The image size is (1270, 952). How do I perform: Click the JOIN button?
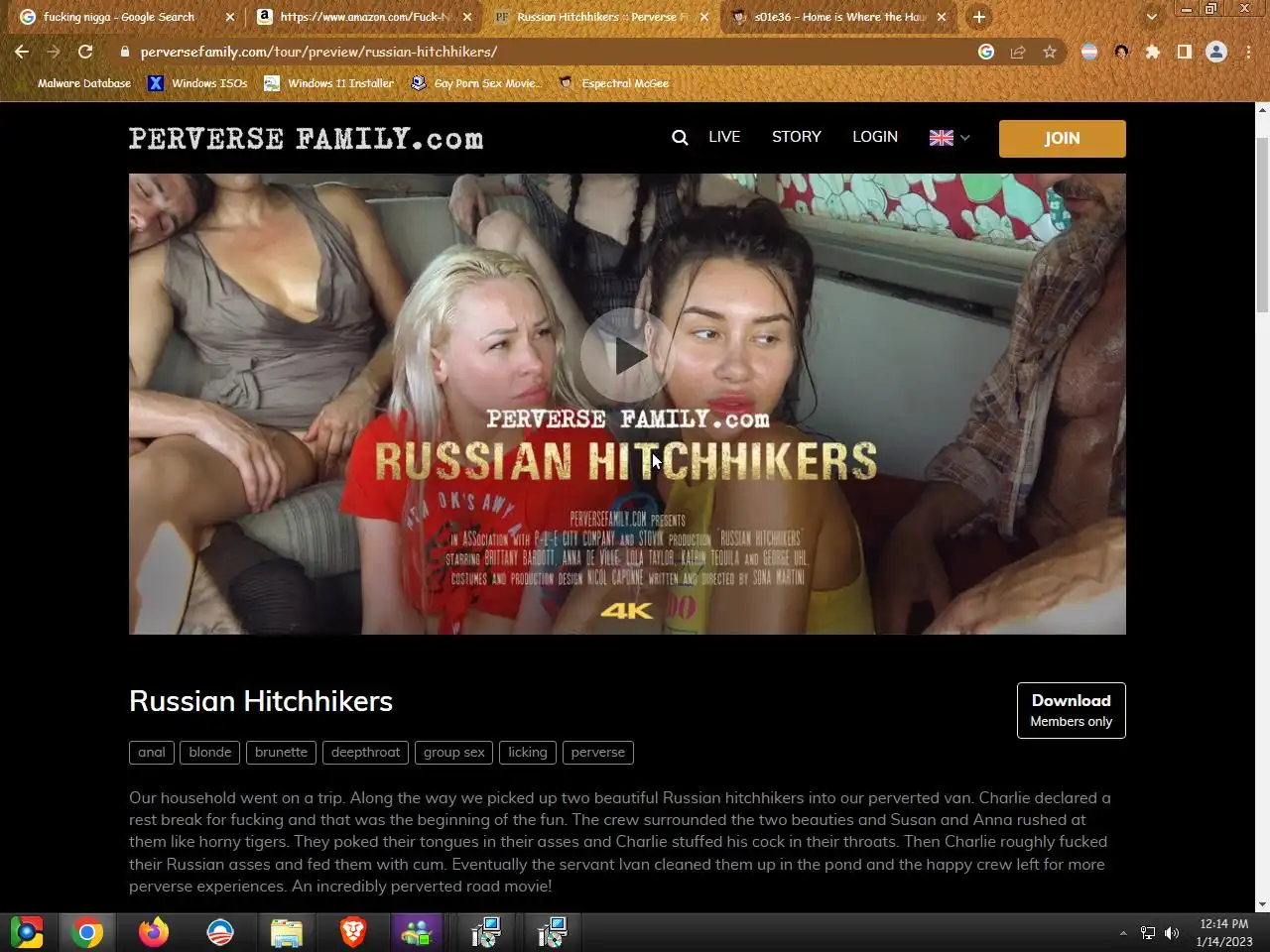tap(1062, 139)
